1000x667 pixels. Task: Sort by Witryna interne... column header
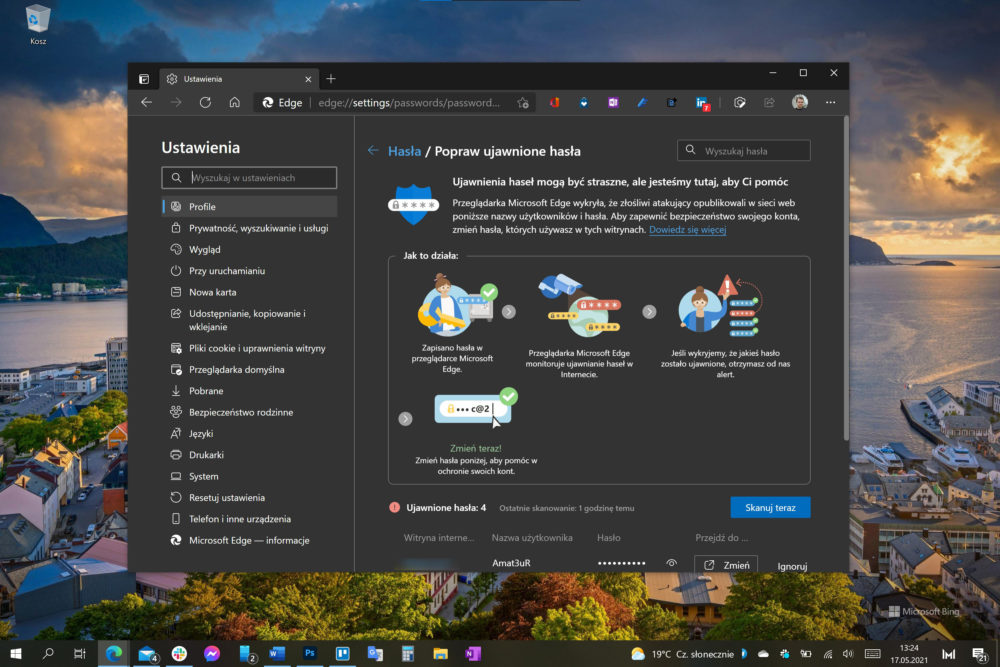click(x=439, y=538)
